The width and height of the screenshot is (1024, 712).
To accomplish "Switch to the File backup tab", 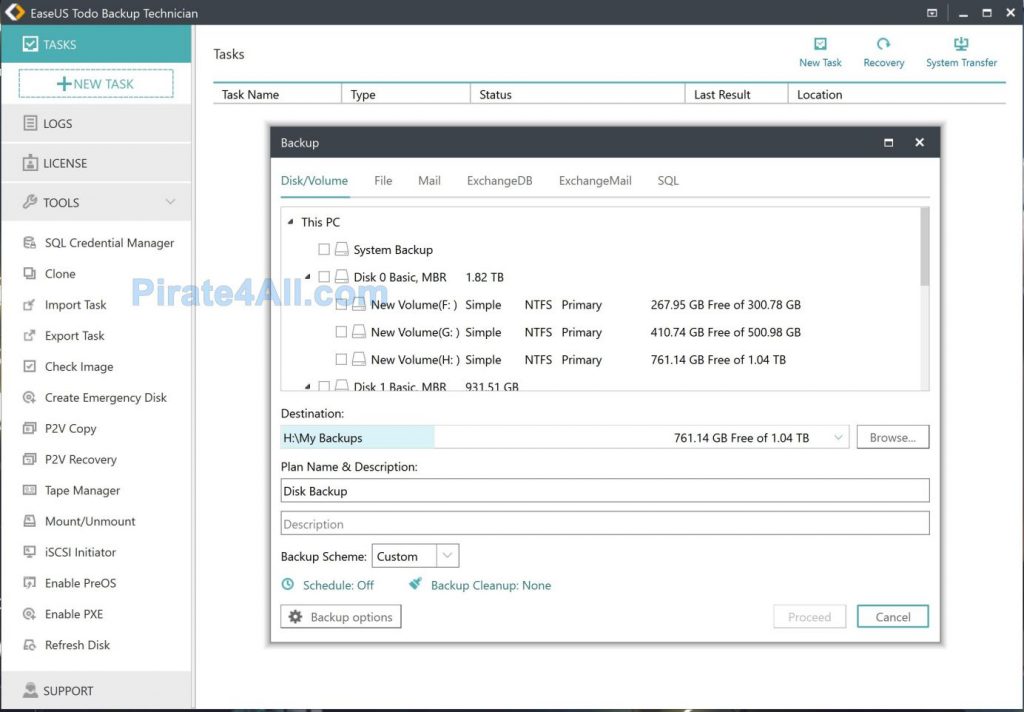I will [x=383, y=181].
